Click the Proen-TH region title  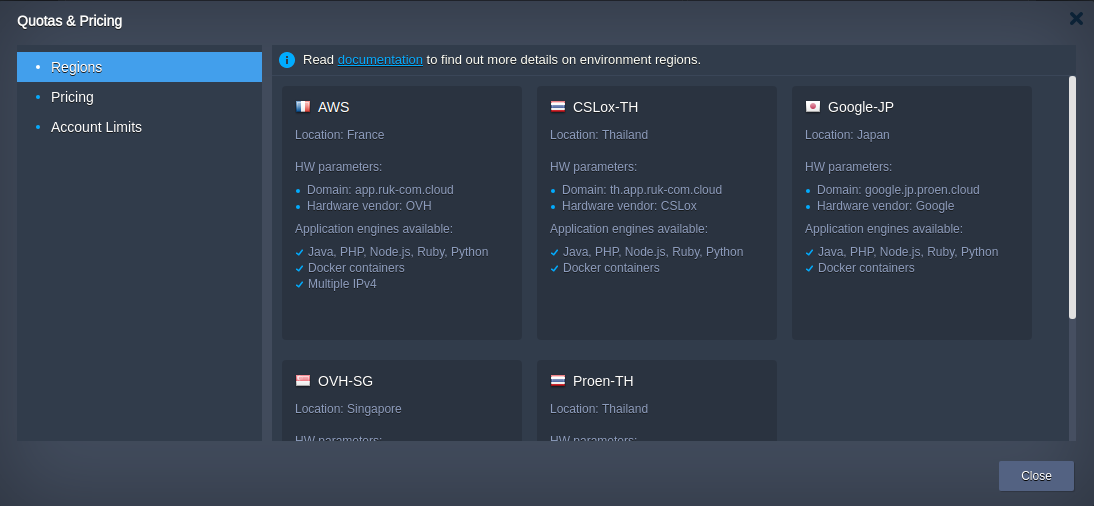pos(603,382)
